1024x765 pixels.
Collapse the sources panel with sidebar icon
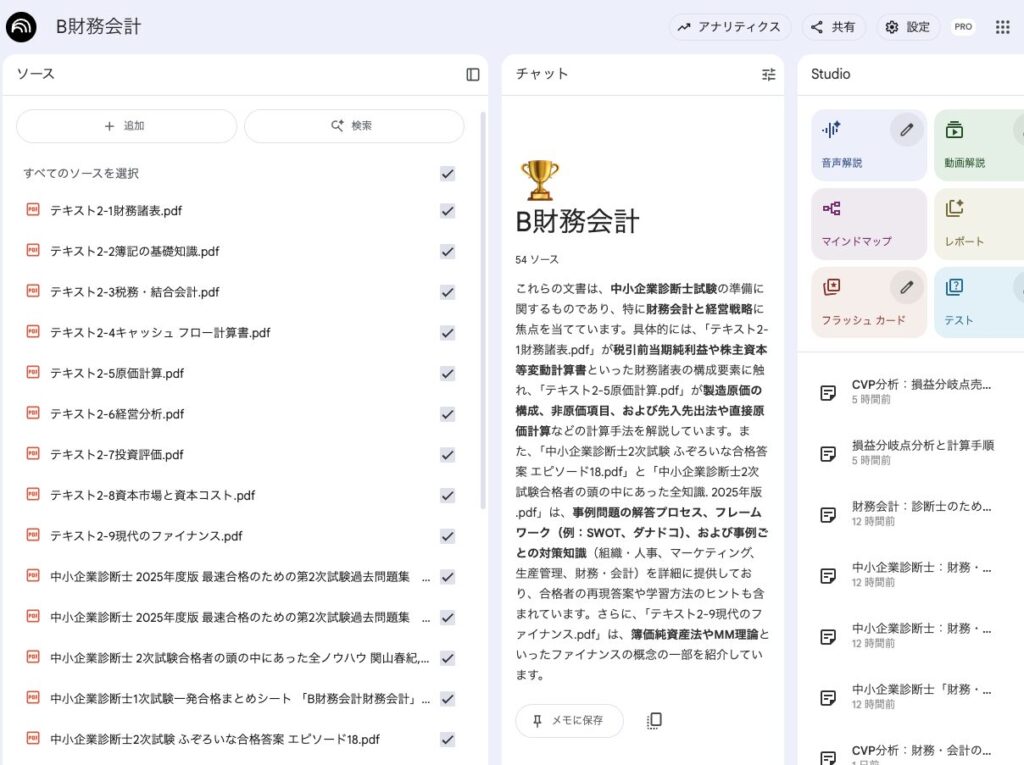473,75
